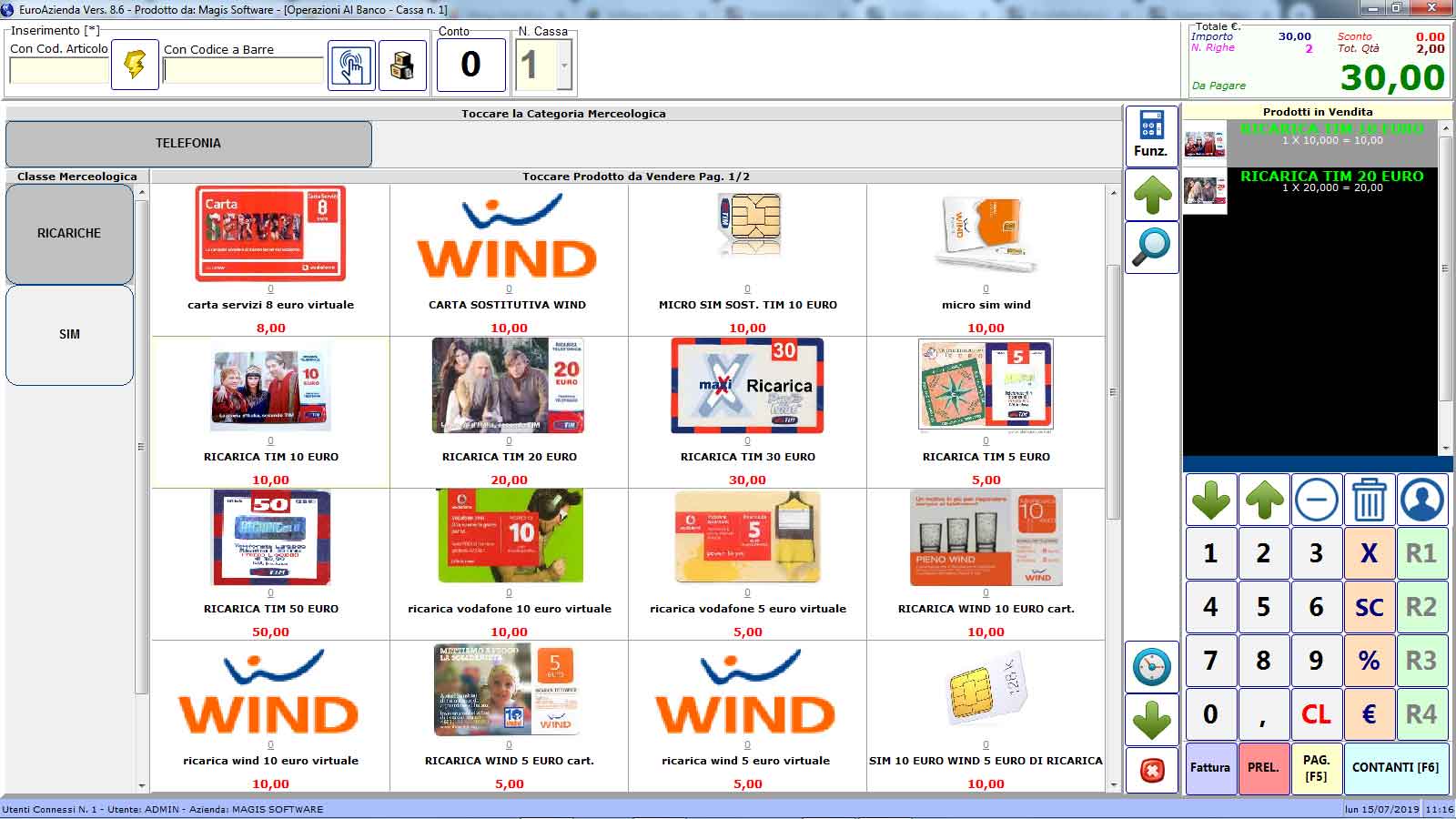Screen dimensions: 1456x819
Task: Select RICARICA WIND 5 EURO cart. product
Action: (x=509, y=716)
